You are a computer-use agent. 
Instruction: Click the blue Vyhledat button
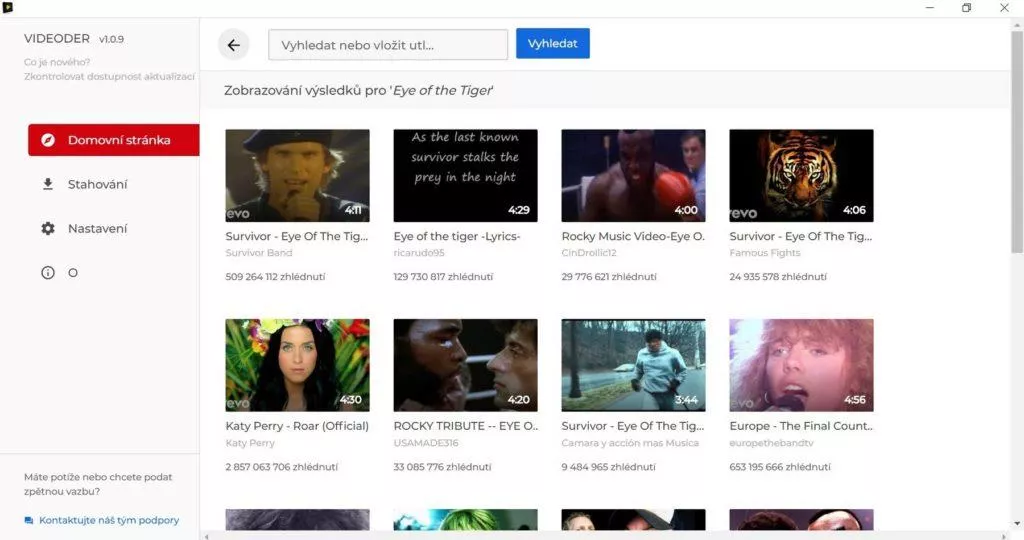click(552, 43)
